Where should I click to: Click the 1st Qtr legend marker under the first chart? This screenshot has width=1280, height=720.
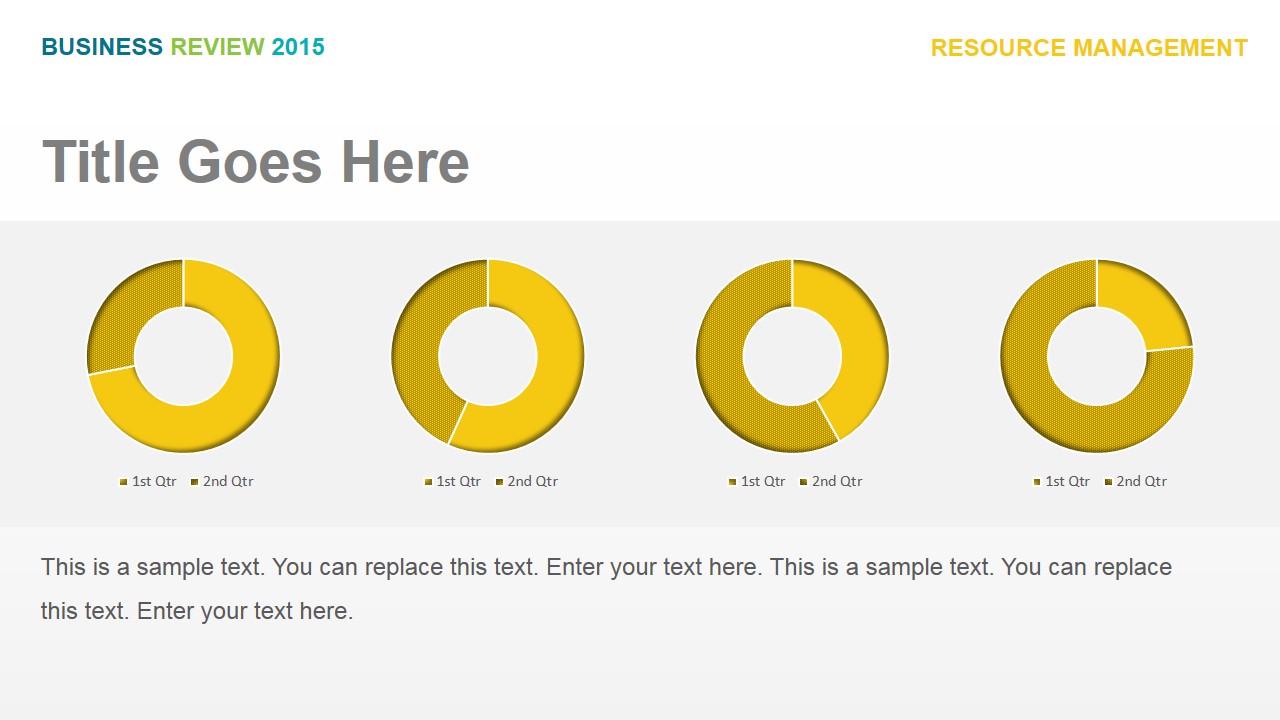124,482
